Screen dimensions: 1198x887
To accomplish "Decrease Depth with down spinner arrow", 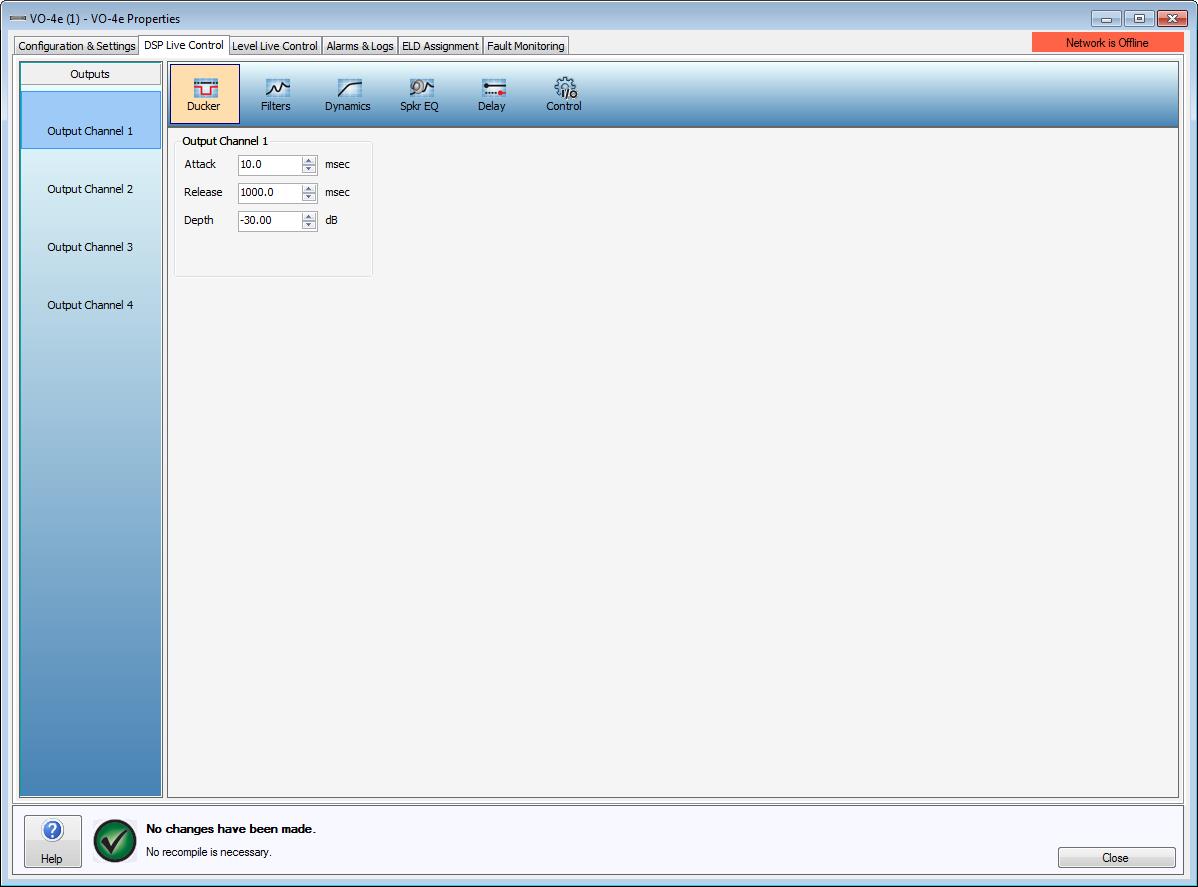I will pos(309,225).
